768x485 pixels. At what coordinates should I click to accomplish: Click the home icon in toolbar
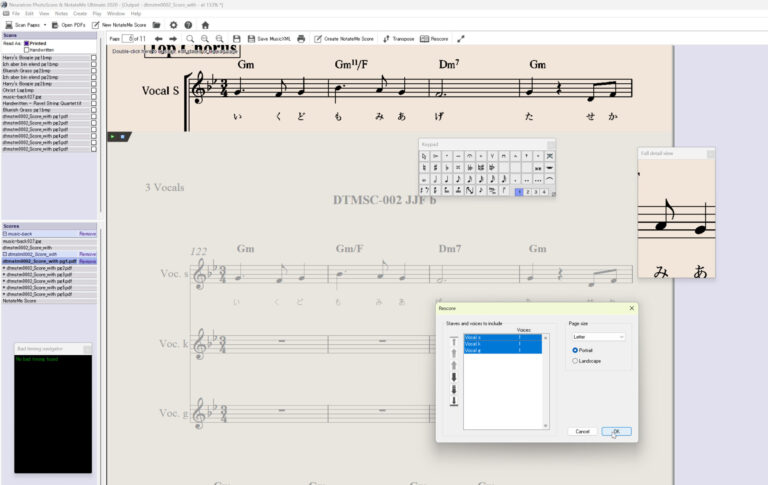click(205, 25)
